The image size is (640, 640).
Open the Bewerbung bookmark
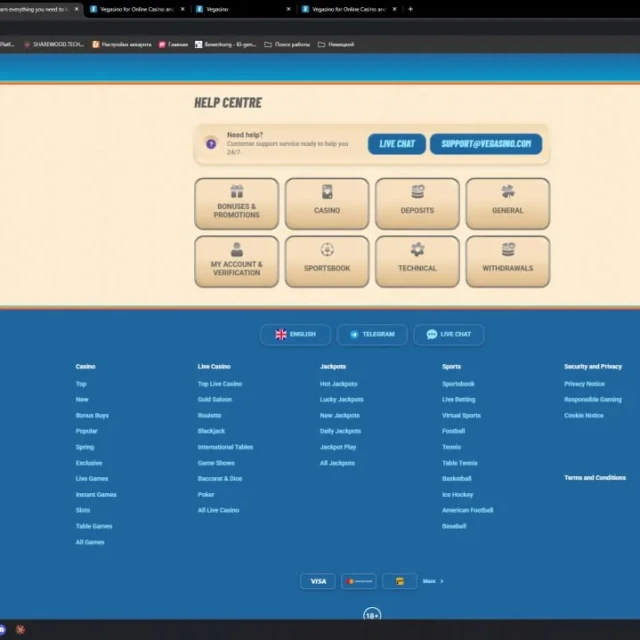[x=226, y=44]
